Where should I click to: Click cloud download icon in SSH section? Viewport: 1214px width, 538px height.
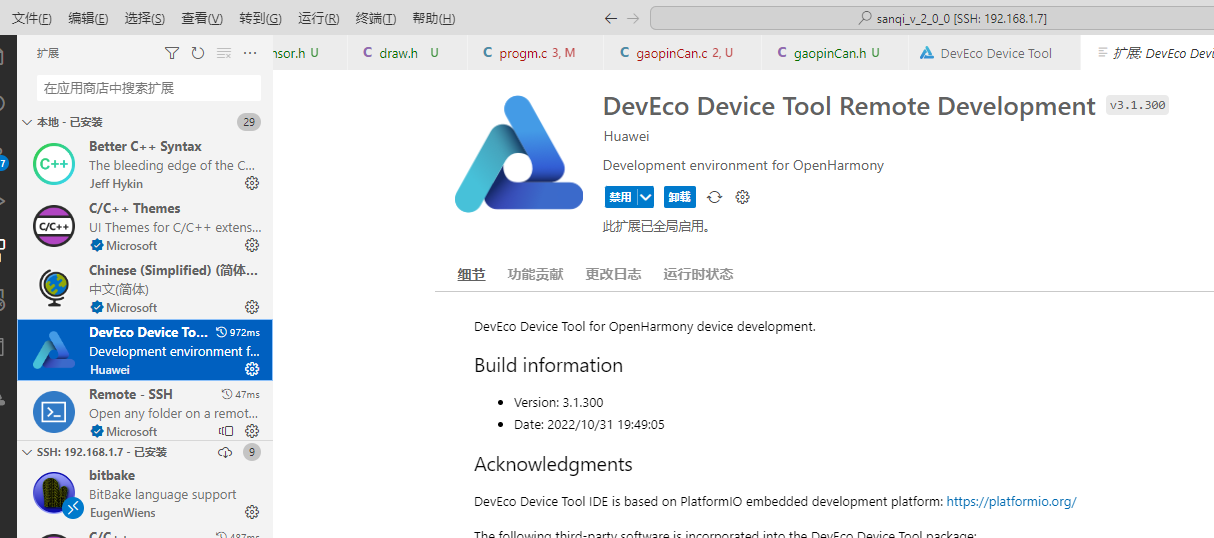coord(225,452)
